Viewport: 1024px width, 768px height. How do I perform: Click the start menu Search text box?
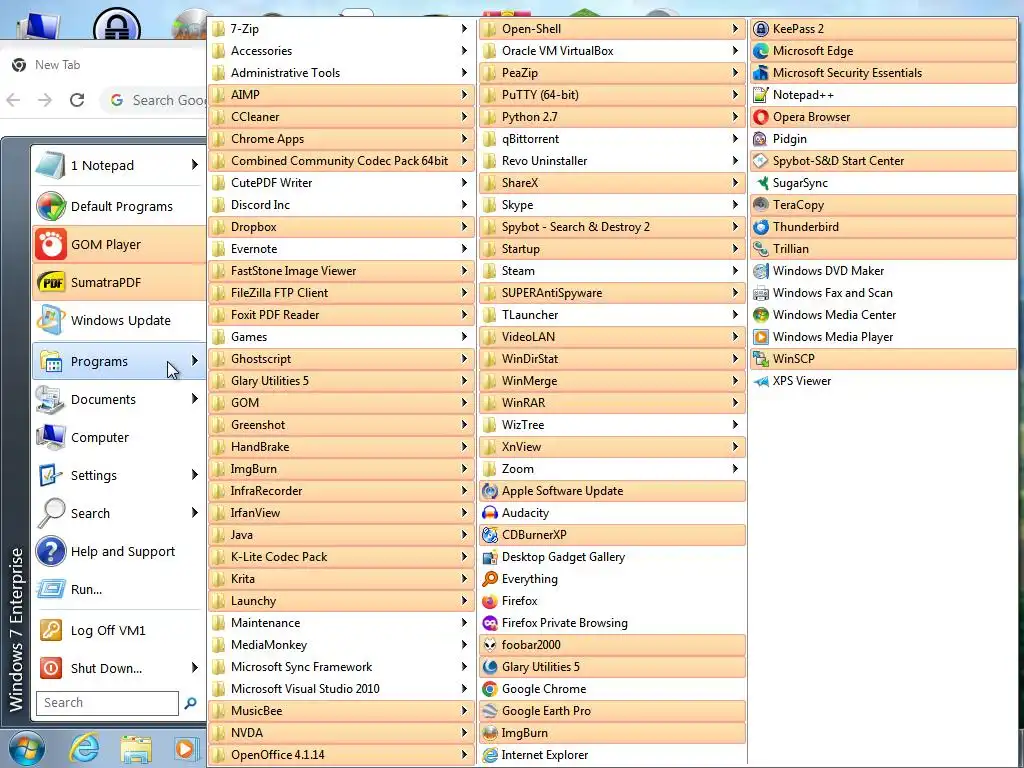(107, 703)
